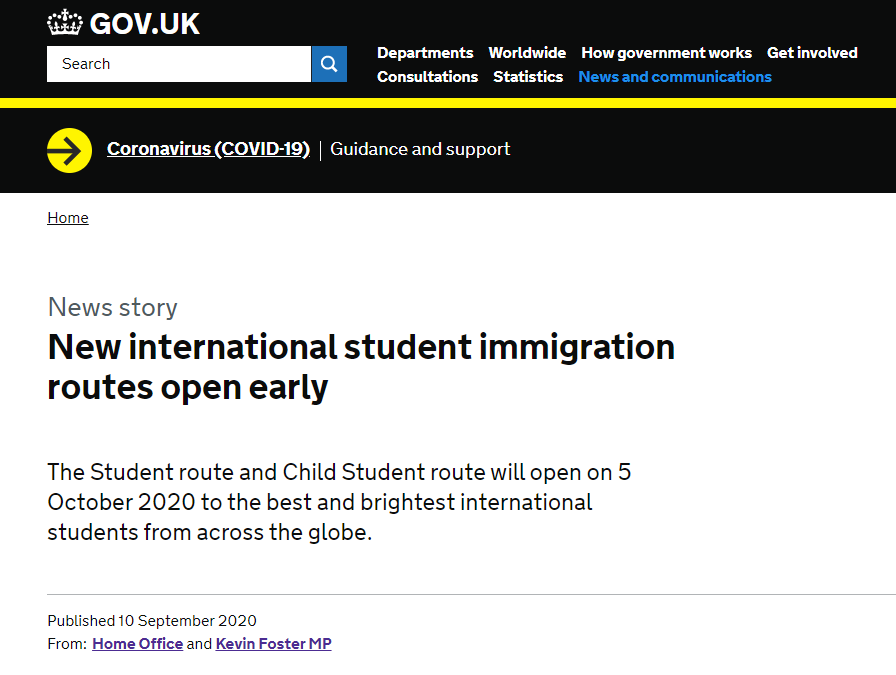Go to the Home breadcrumb
The image size is (896, 675).
click(x=68, y=218)
